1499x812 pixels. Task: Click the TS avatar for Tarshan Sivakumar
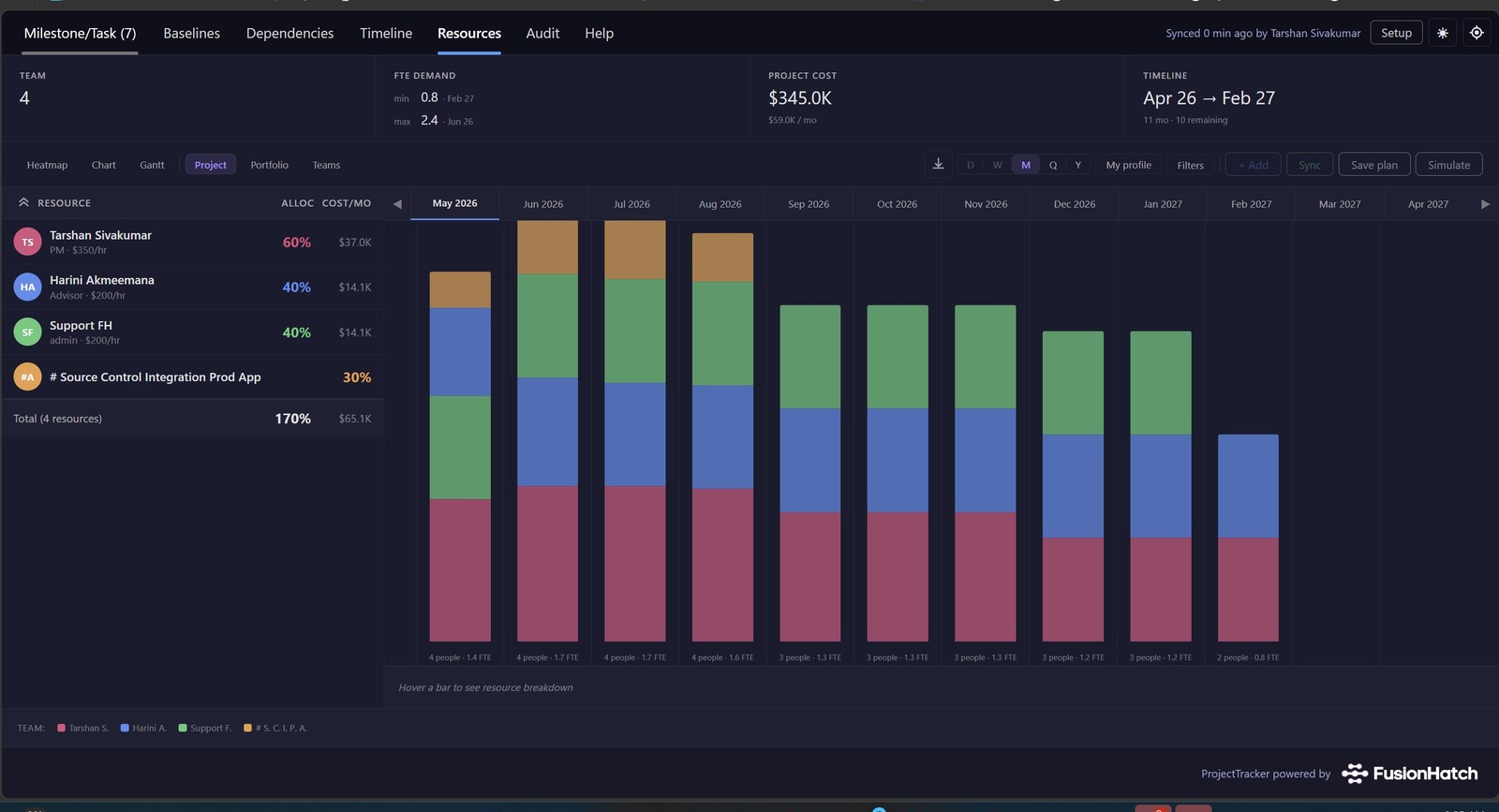27,242
